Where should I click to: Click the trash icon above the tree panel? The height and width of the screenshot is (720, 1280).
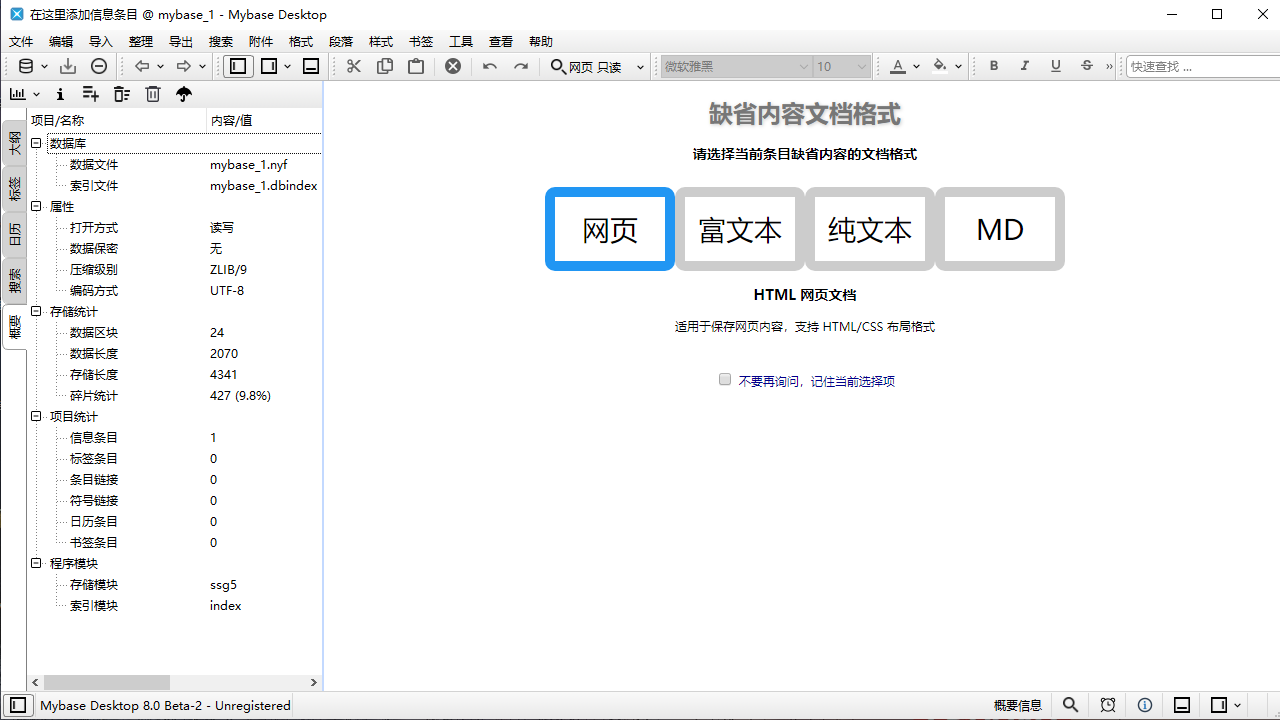pos(152,93)
